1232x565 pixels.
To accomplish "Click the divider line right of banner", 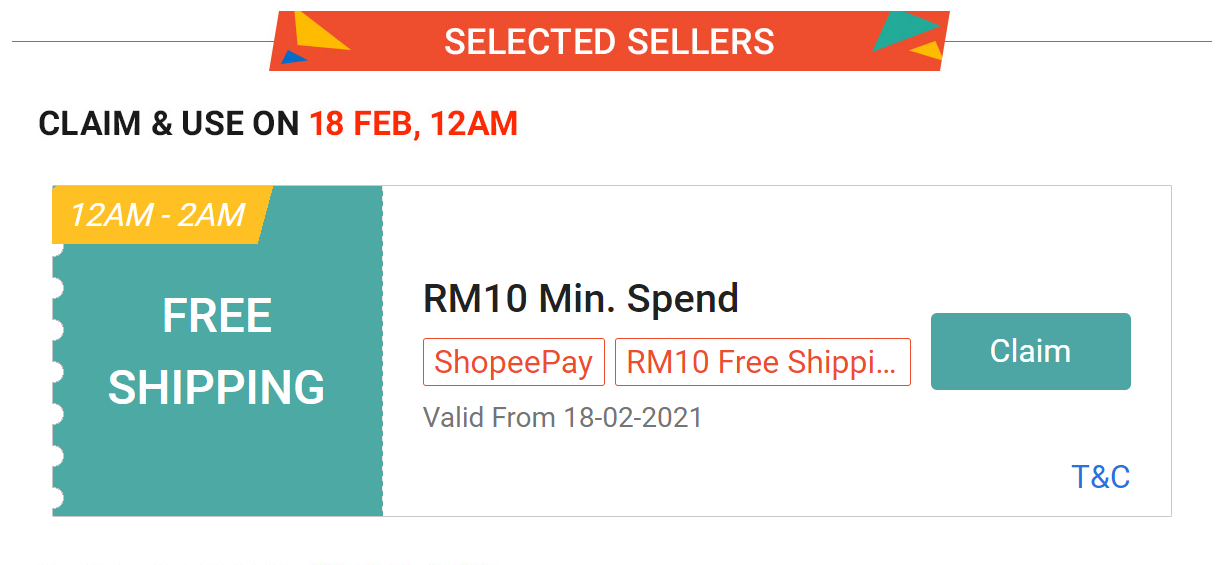I will coord(1080,42).
